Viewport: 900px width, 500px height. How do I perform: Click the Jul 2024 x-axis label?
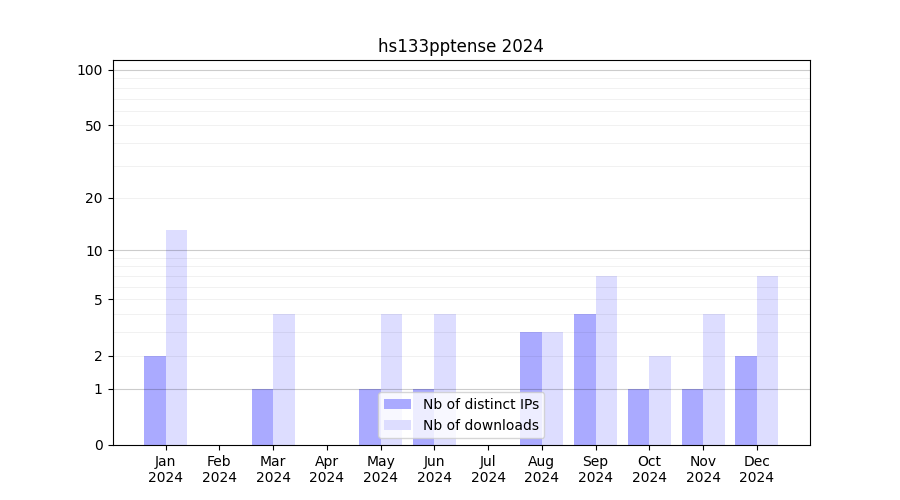488,469
